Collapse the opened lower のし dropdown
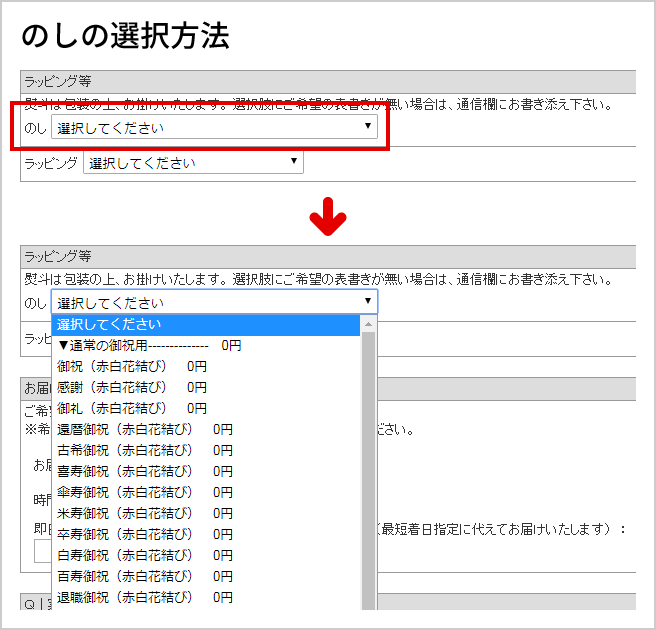The height and width of the screenshot is (630, 656). point(214,302)
